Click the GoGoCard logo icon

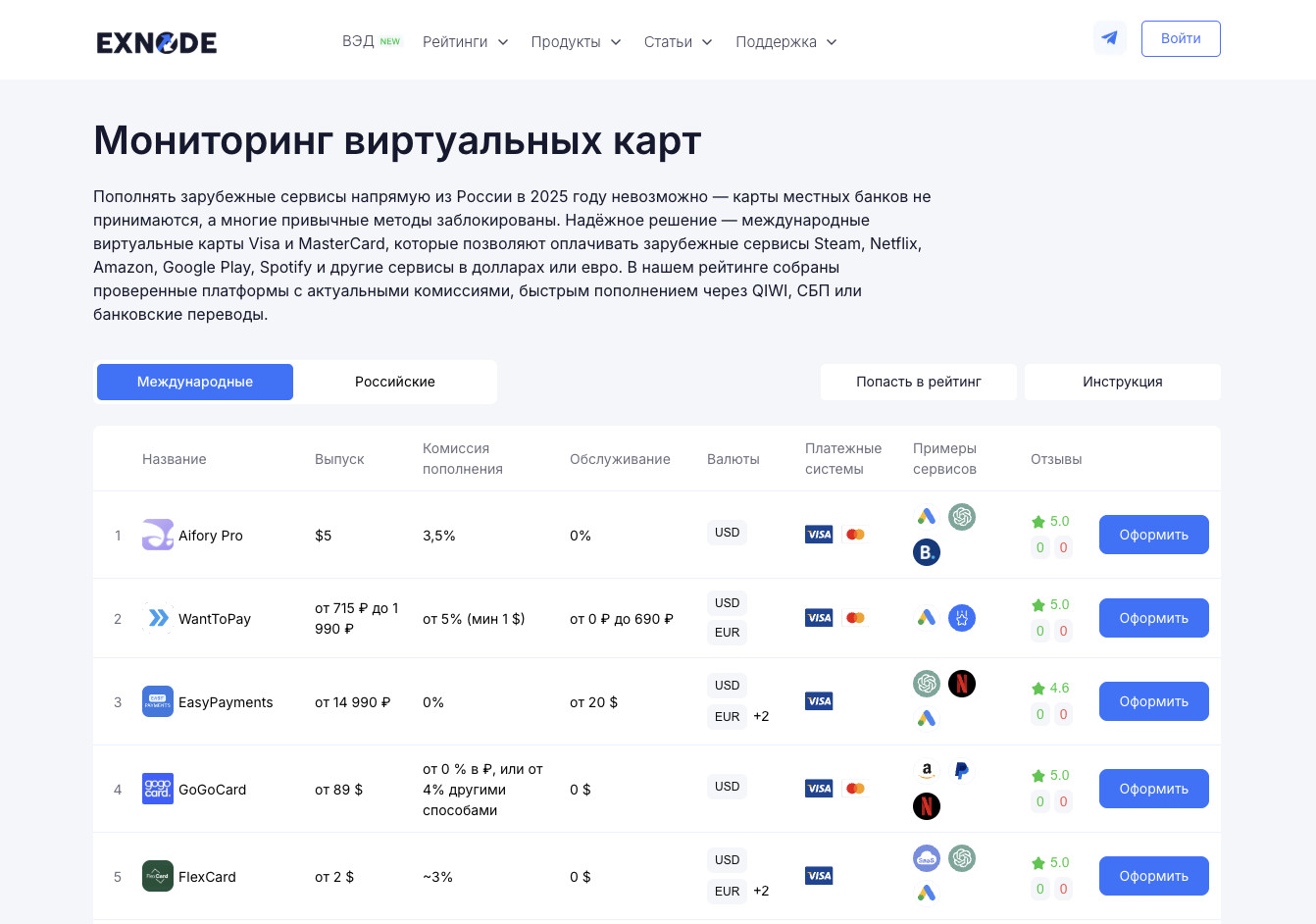coord(158,789)
